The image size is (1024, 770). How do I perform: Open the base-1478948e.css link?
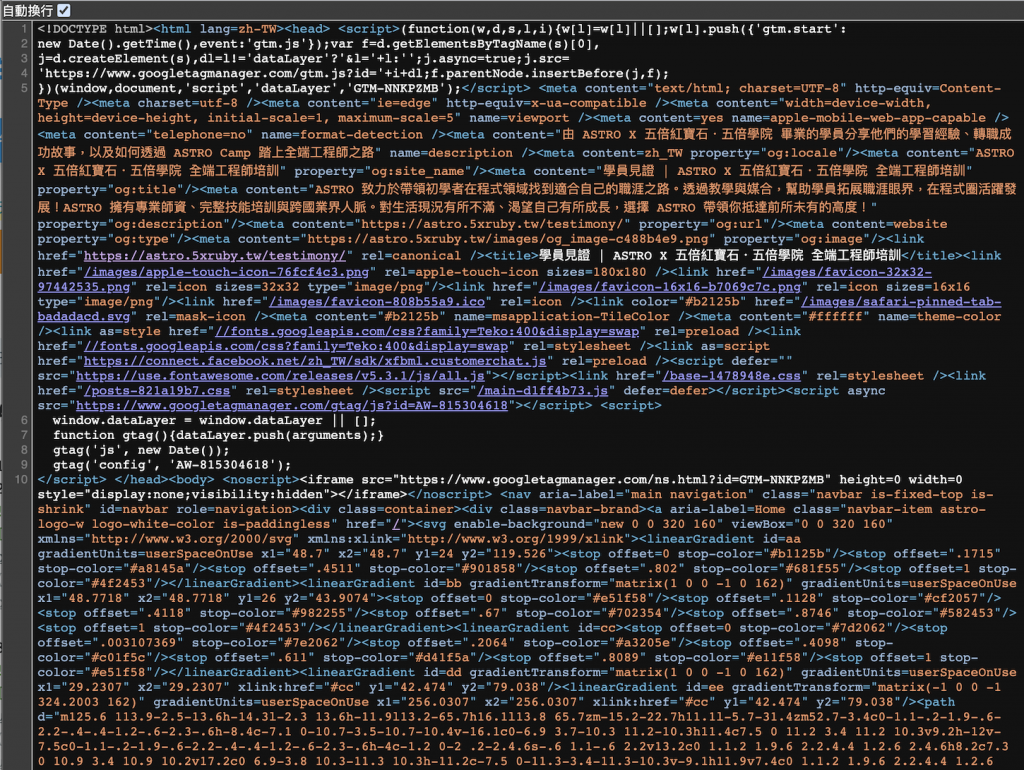(x=731, y=376)
